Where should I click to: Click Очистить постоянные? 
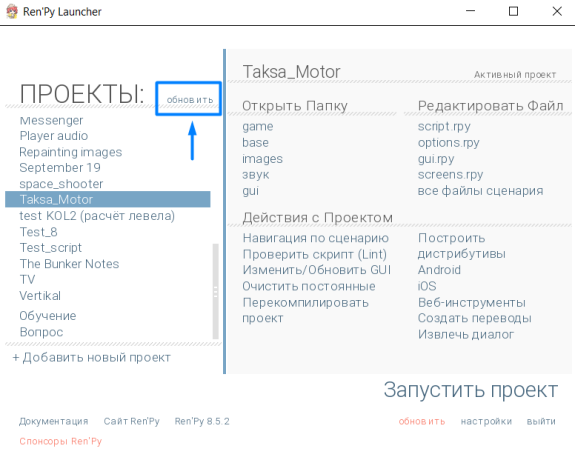[x=309, y=286]
